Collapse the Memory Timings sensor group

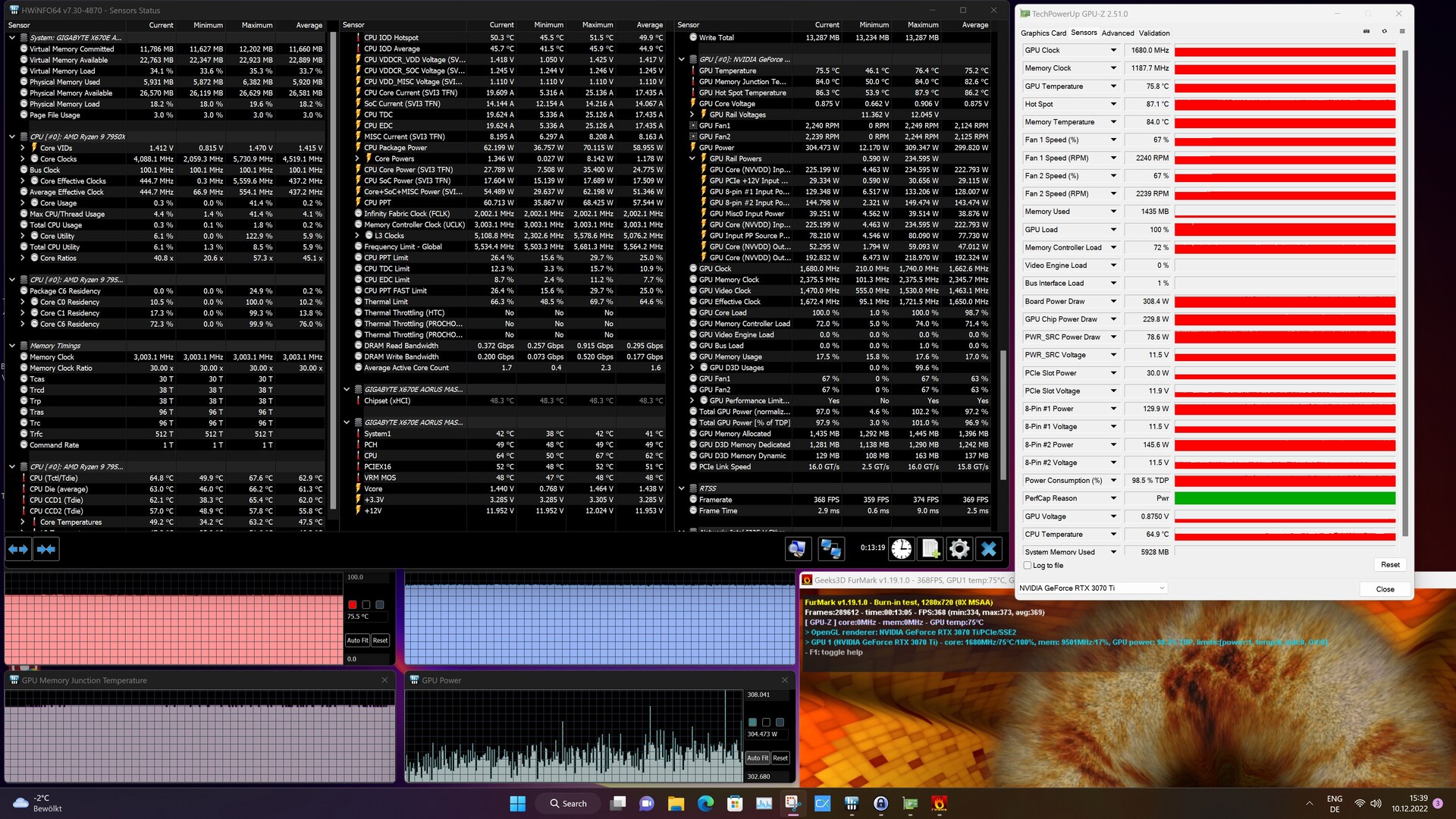tap(12, 346)
